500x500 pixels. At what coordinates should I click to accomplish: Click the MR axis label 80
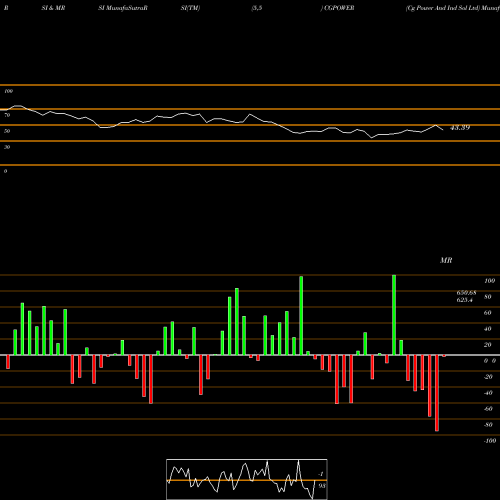pyautogui.click(x=488, y=297)
